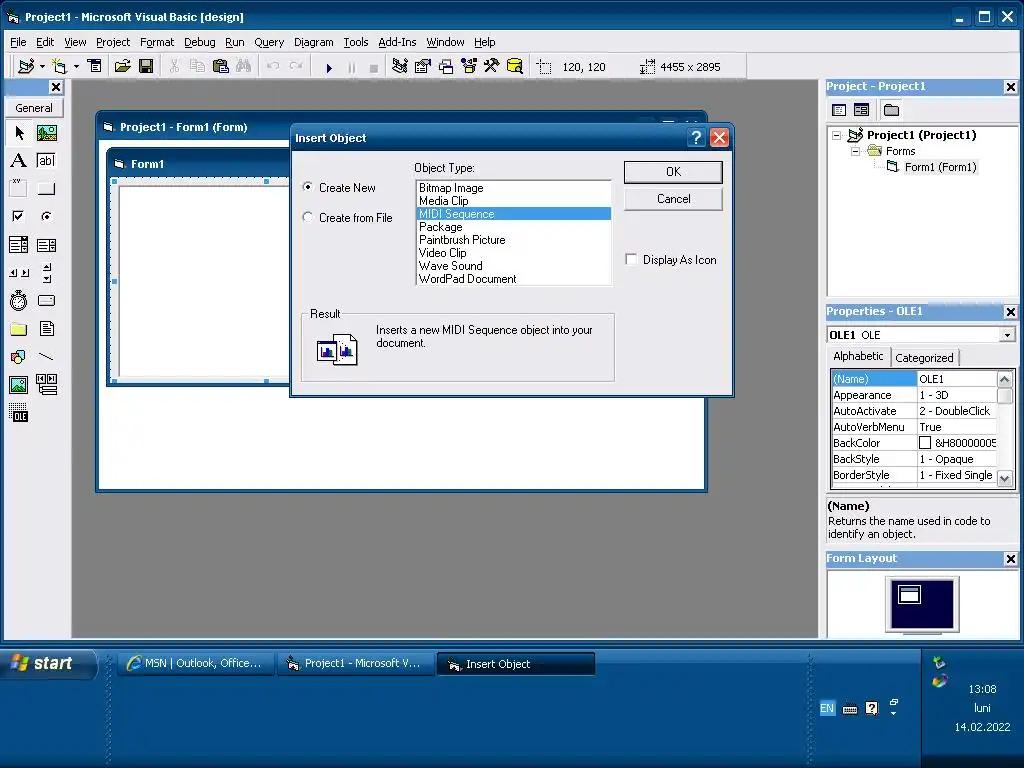Click the EN language indicator in tray

point(827,708)
